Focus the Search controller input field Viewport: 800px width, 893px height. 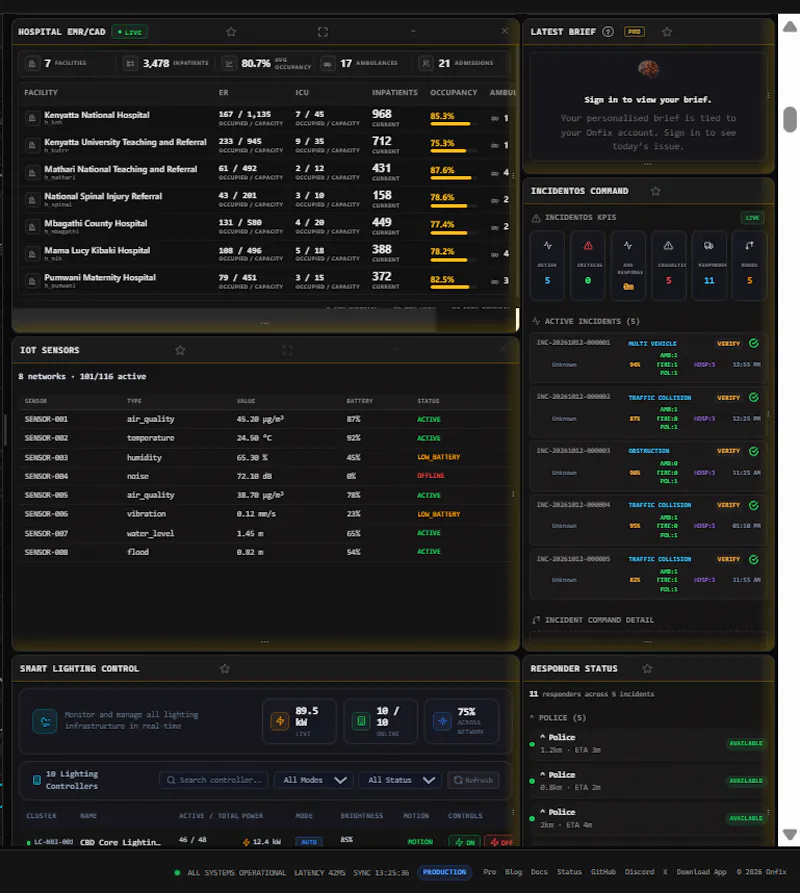214,780
